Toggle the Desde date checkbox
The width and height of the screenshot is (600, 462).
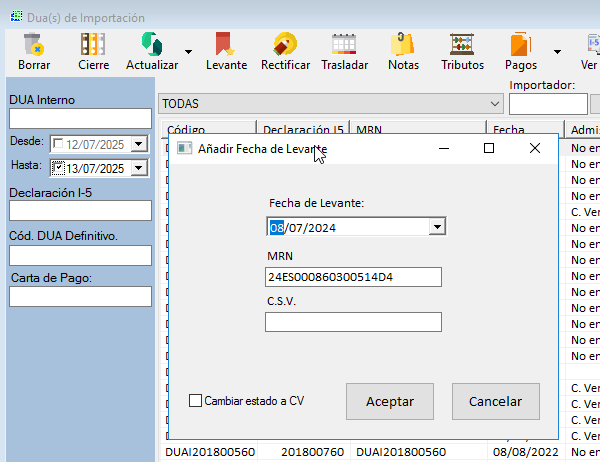point(58,144)
